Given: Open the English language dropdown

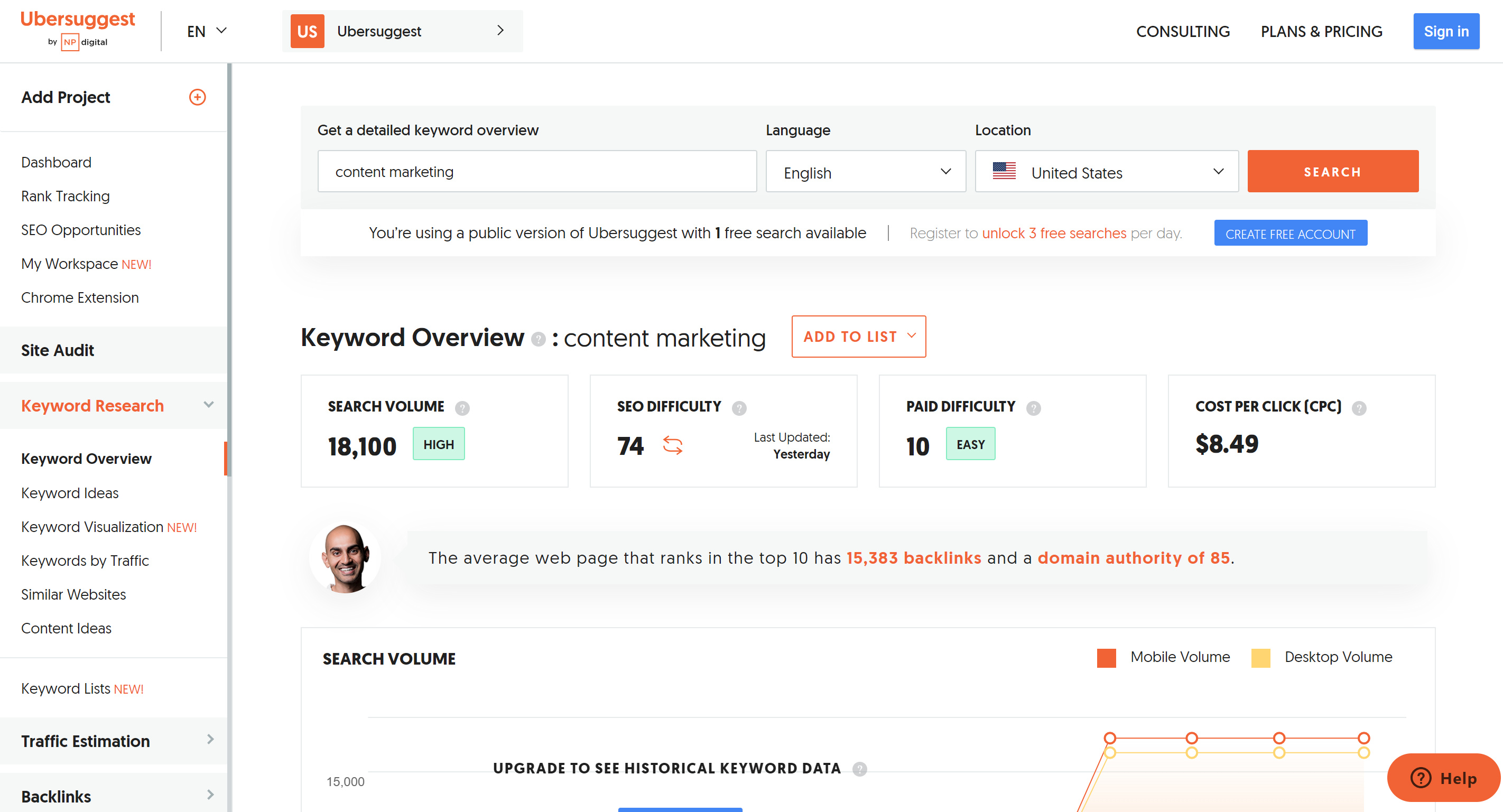Looking at the screenshot, I should [x=865, y=171].
